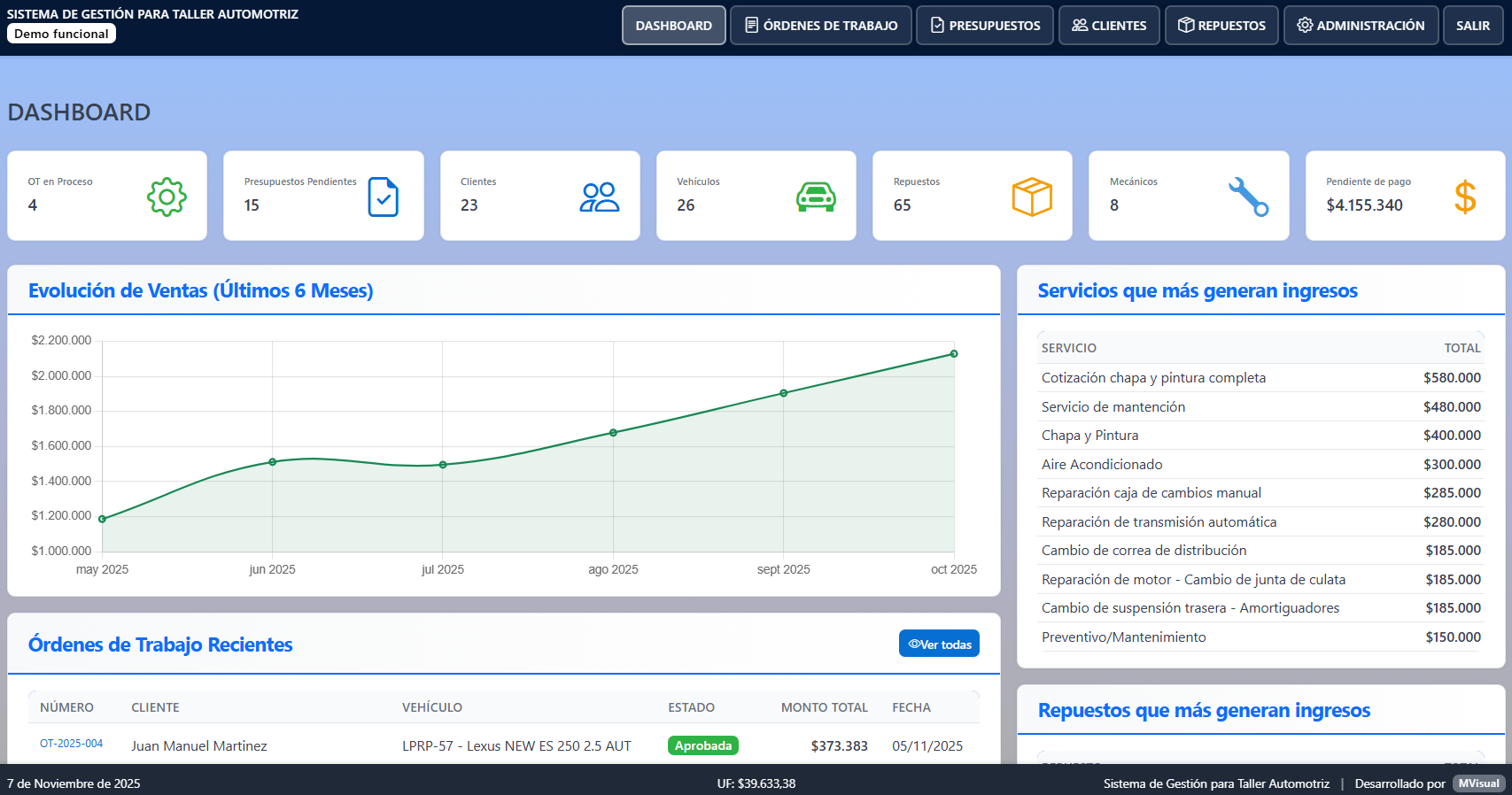Click the orange box icon in Repuestos card
Viewport: 1512px width, 795px height.
[1032, 197]
